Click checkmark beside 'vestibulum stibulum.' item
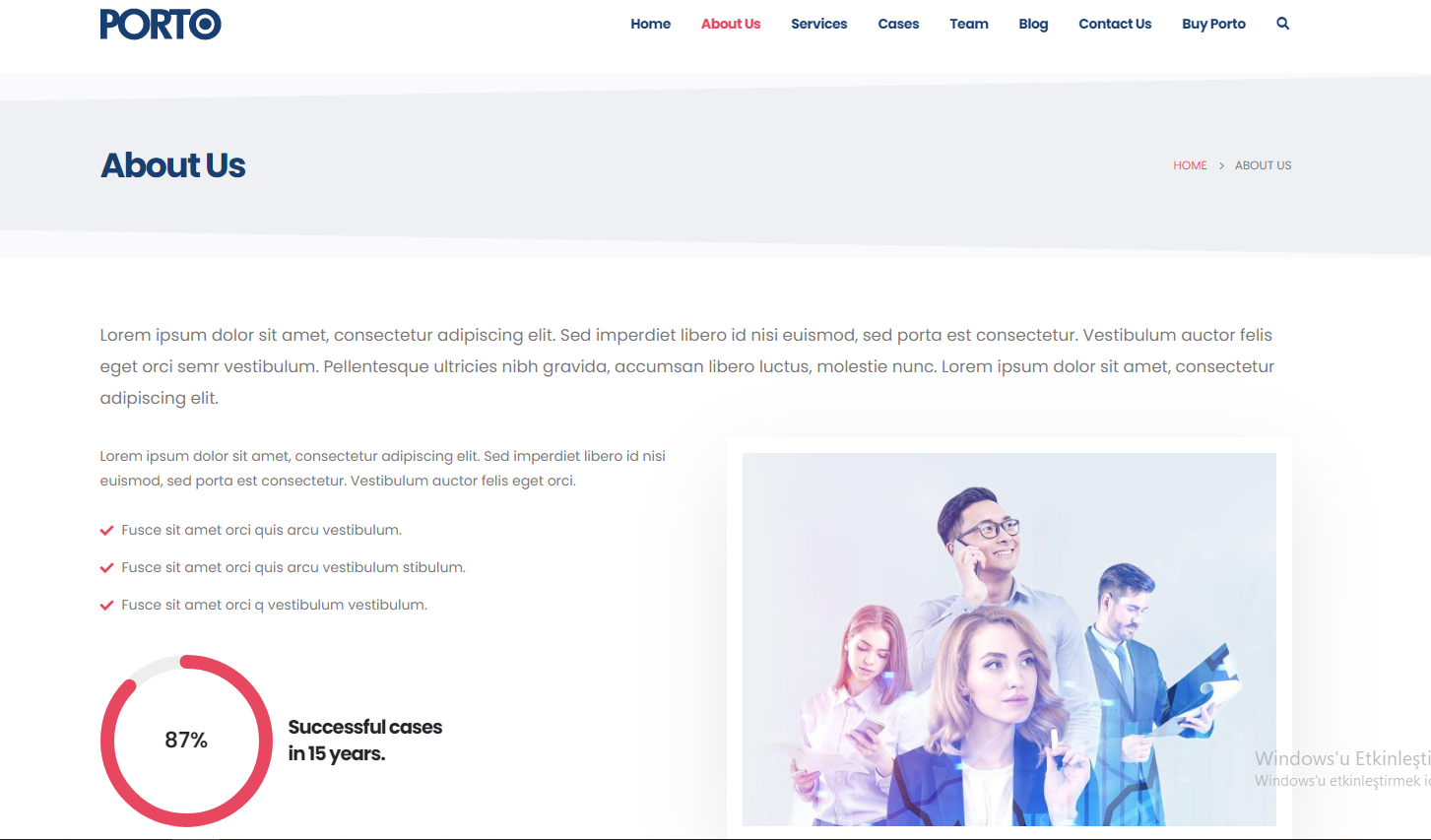The height and width of the screenshot is (840, 1431). 106,568
